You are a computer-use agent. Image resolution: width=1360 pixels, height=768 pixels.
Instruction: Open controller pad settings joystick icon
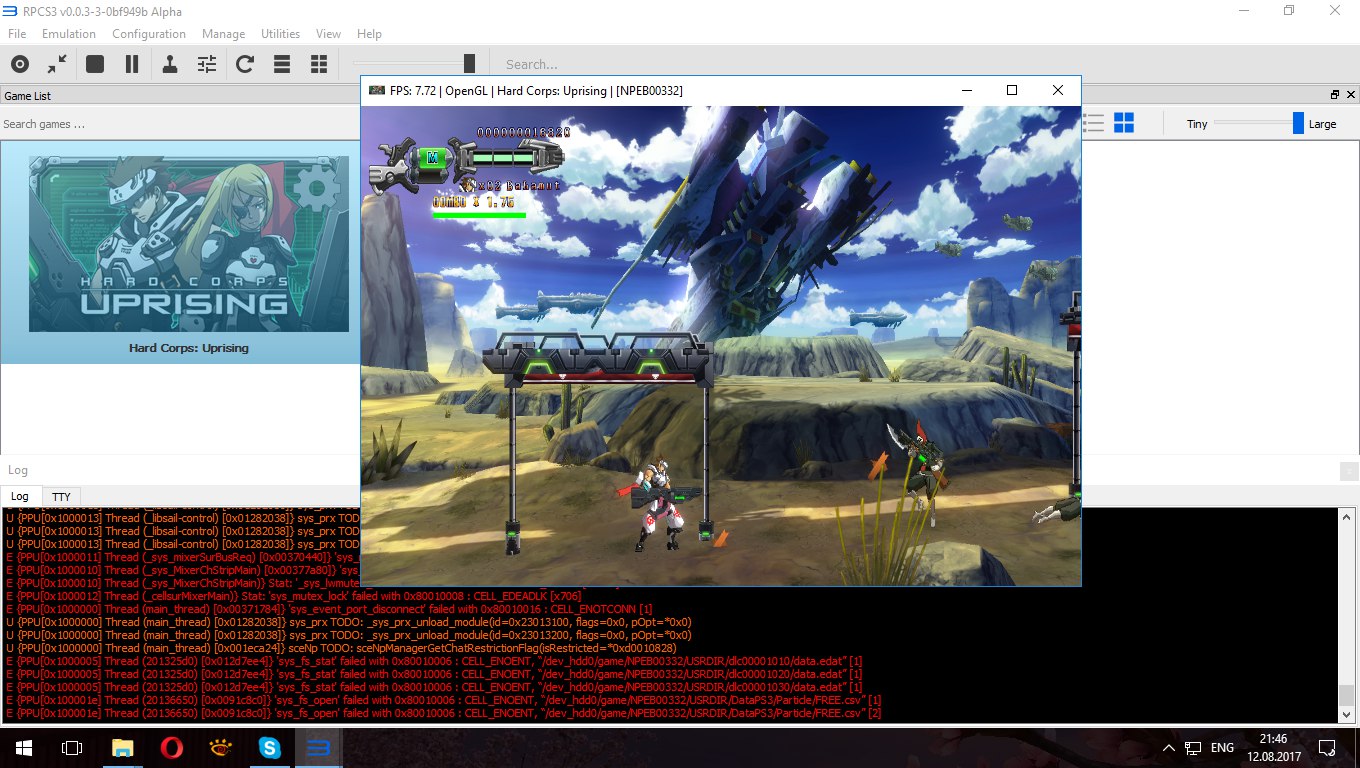coord(170,64)
